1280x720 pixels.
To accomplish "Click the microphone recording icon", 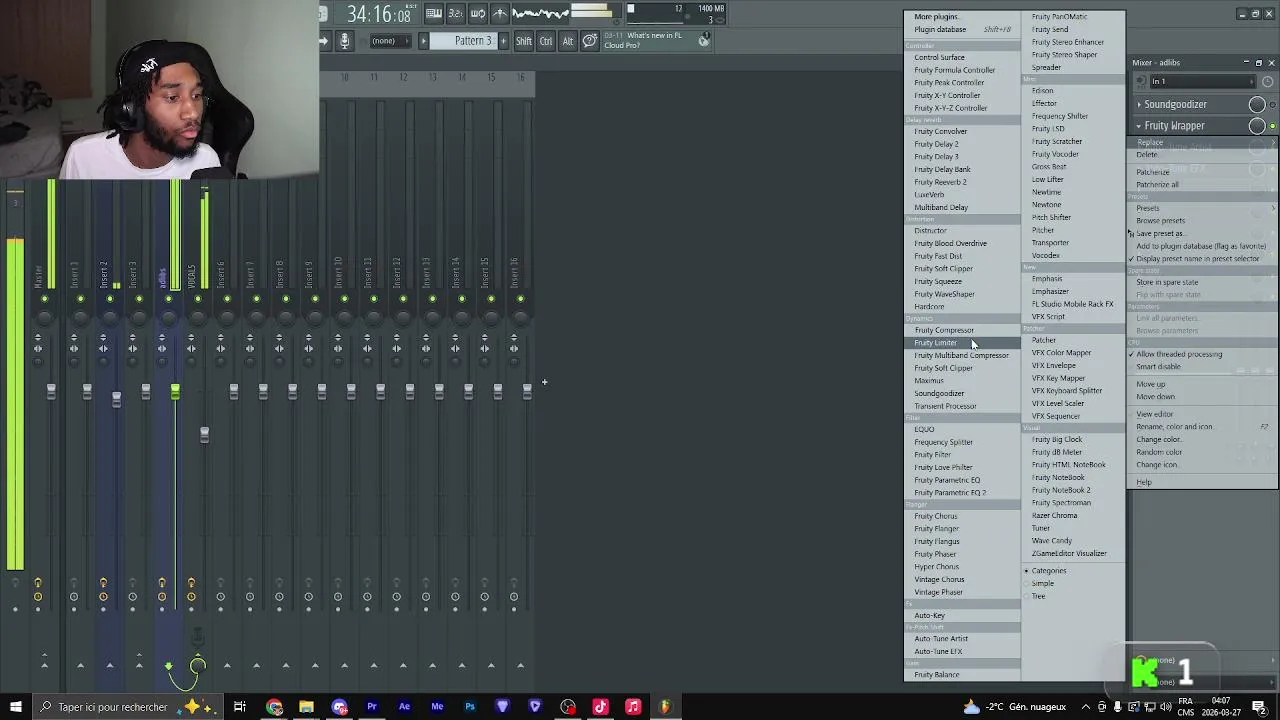I will [x=344, y=41].
